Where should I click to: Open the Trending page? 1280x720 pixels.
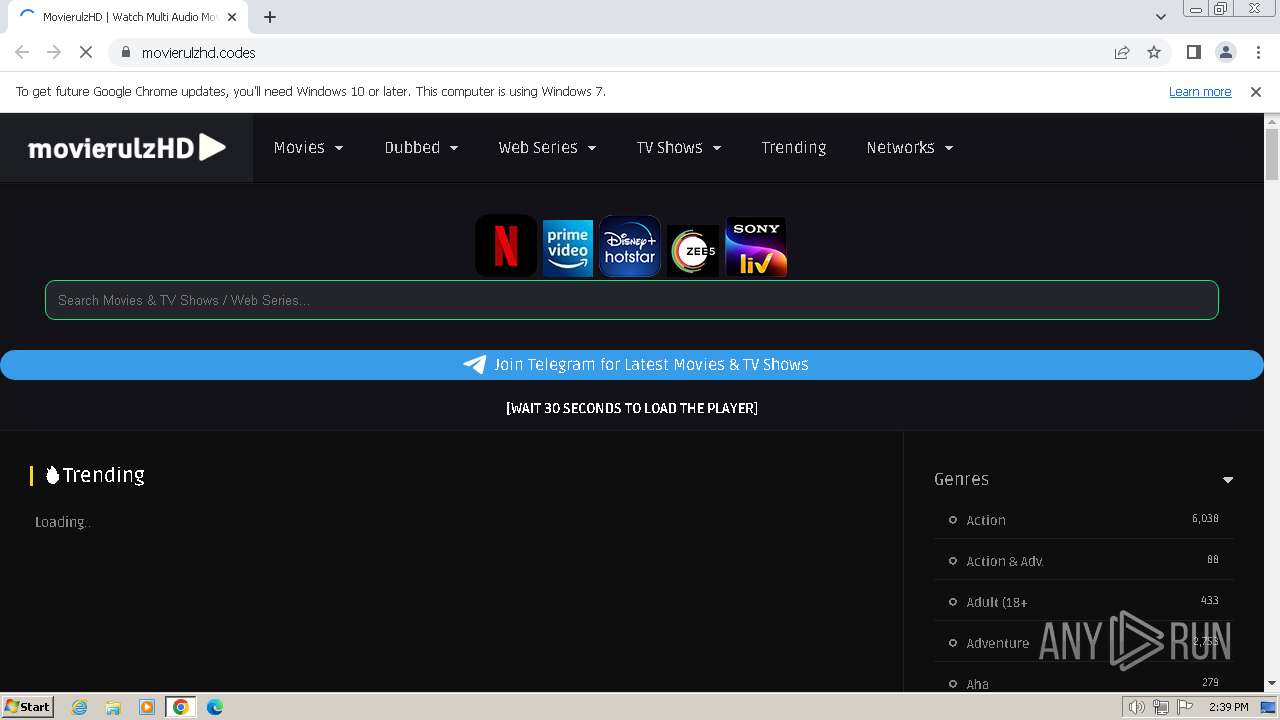pyautogui.click(x=793, y=148)
